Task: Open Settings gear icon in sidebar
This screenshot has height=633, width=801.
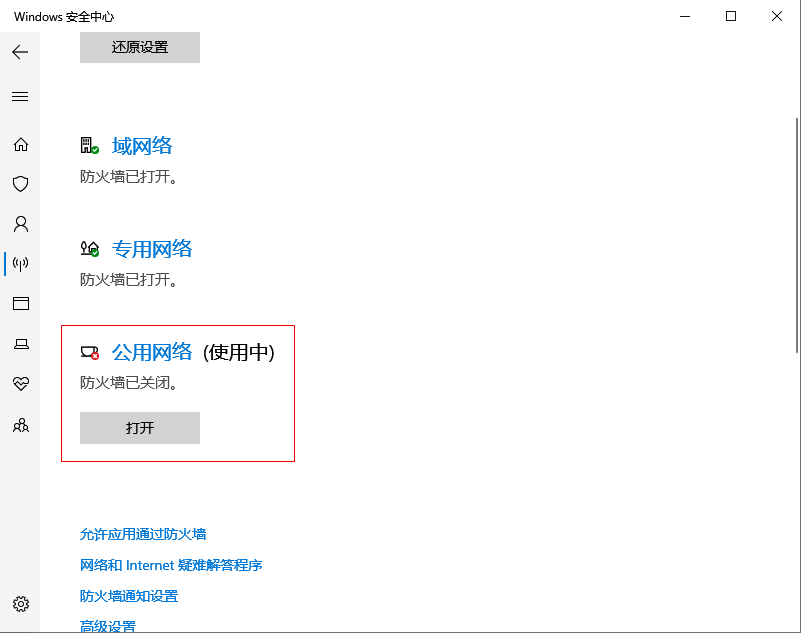Action: [x=21, y=604]
